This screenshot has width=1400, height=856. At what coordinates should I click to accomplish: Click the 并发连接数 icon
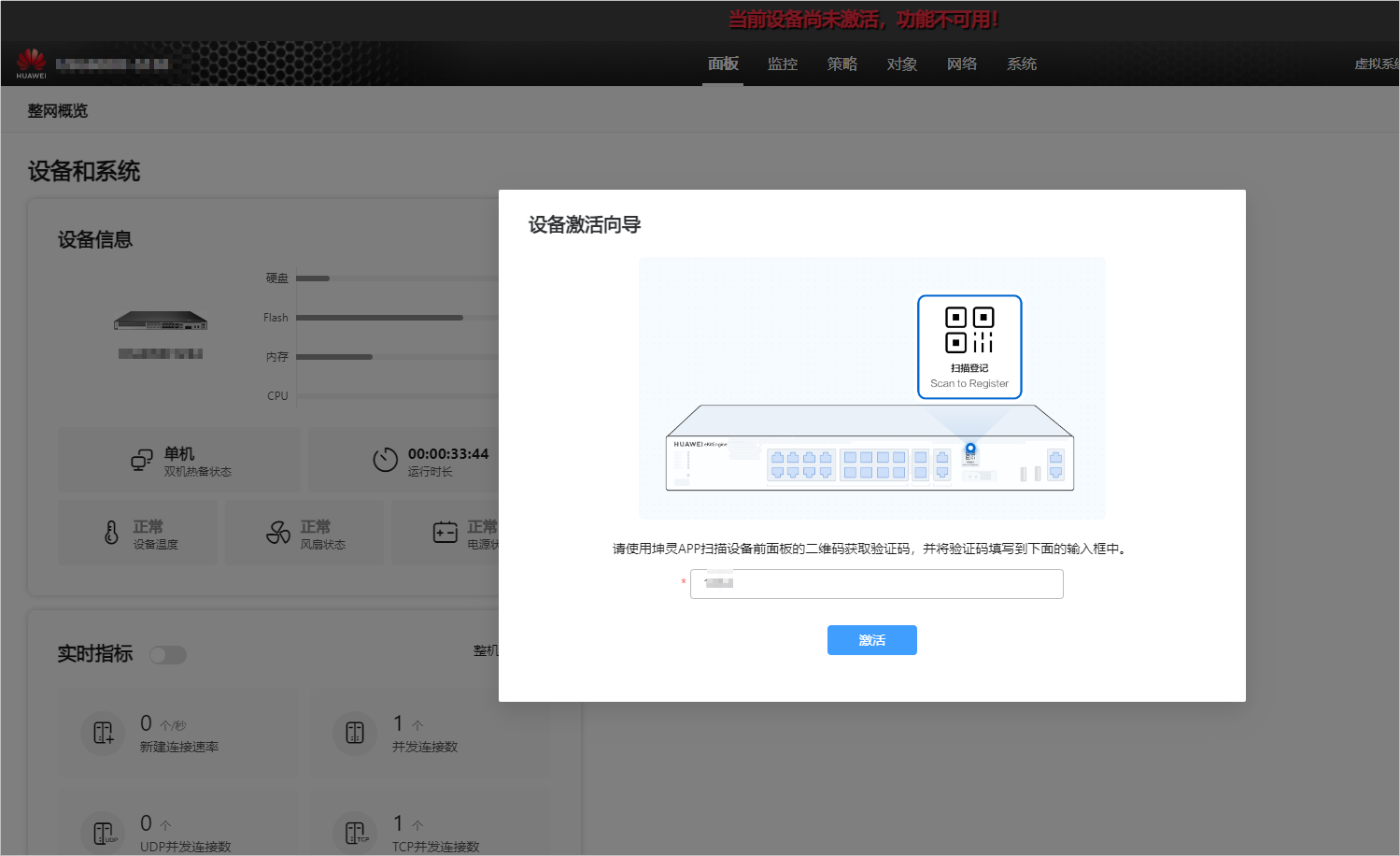(355, 734)
